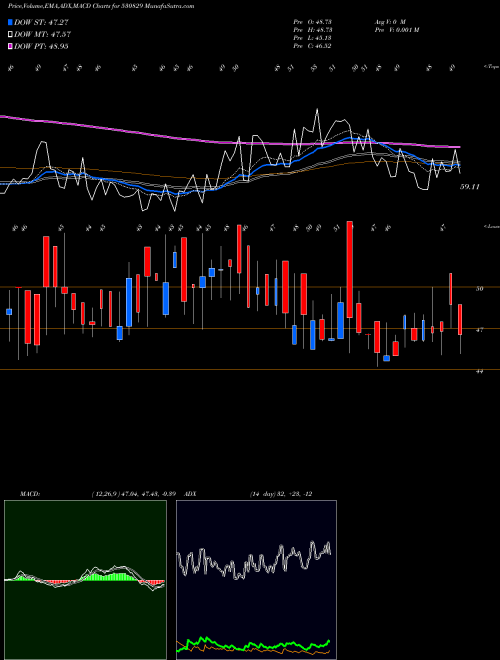Click the 'Pre L: 45.13' low value

[x=313, y=38]
